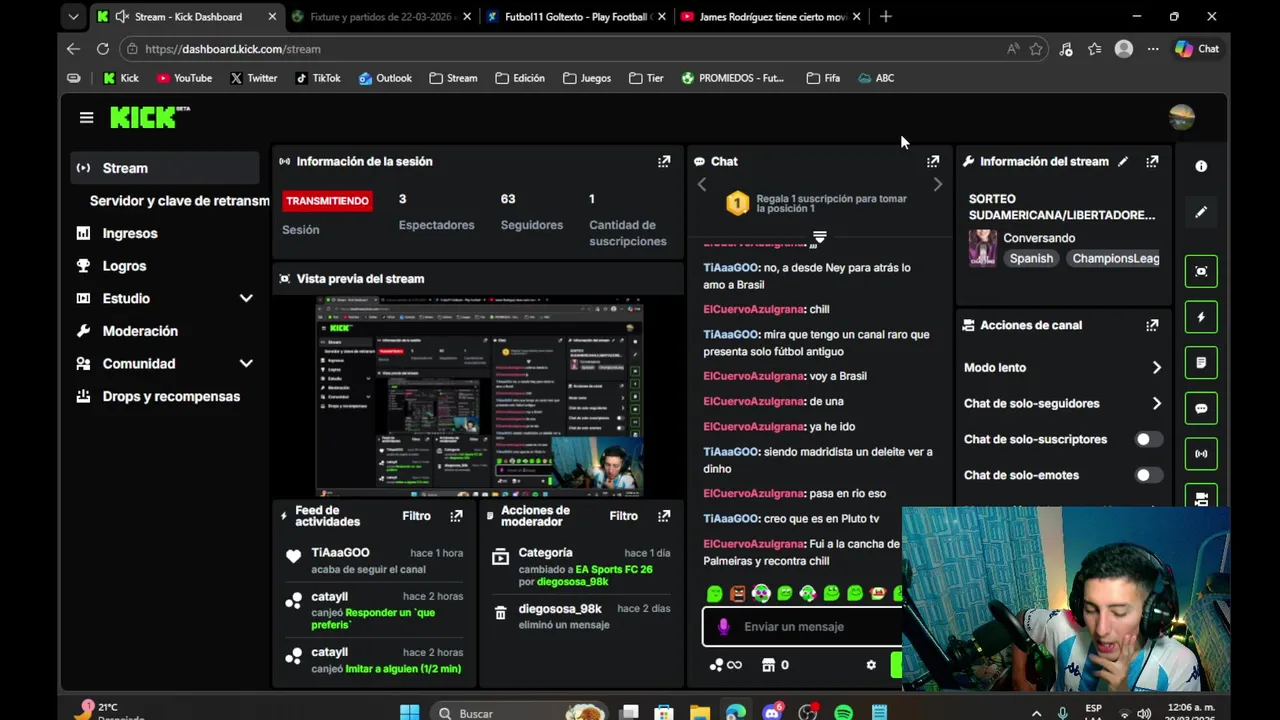This screenshot has width=1280, height=720.
Task: Click the lightning bolt icon in right sidebar
Action: tap(1201, 317)
